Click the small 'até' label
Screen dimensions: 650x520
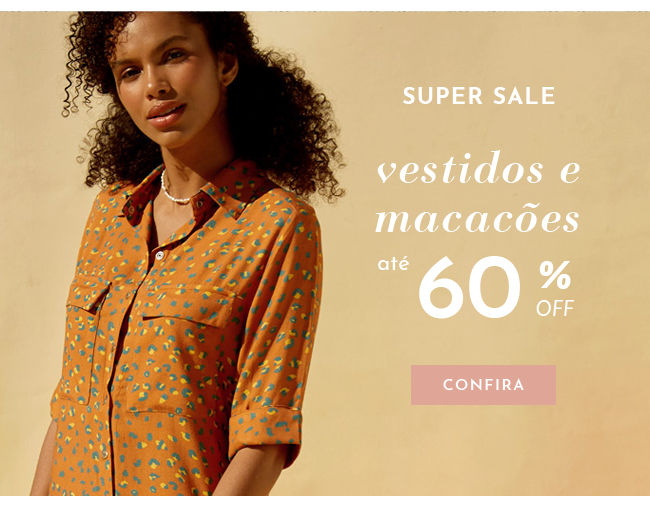point(393,264)
